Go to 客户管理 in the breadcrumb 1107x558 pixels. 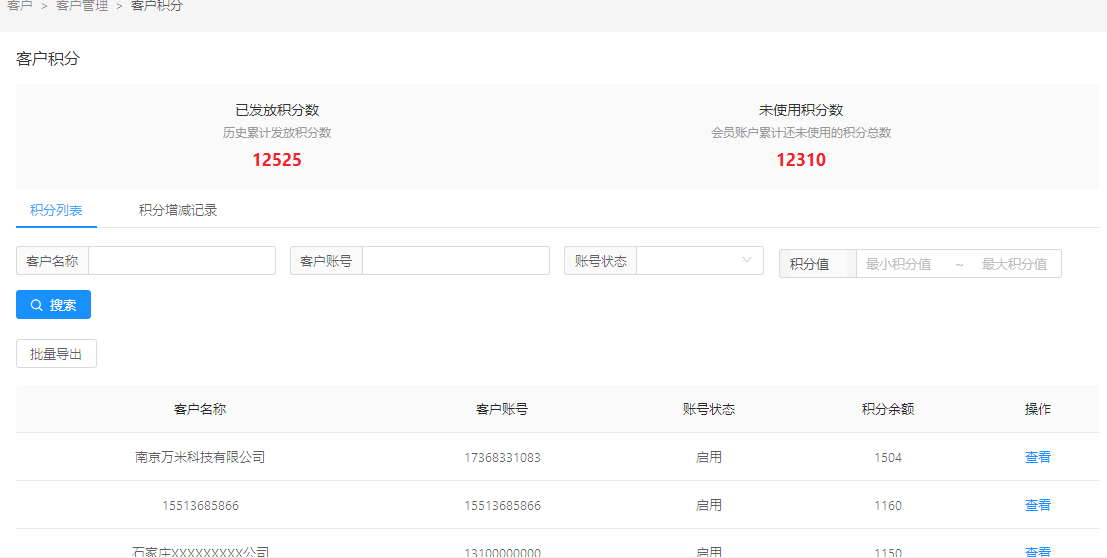pos(82,6)
